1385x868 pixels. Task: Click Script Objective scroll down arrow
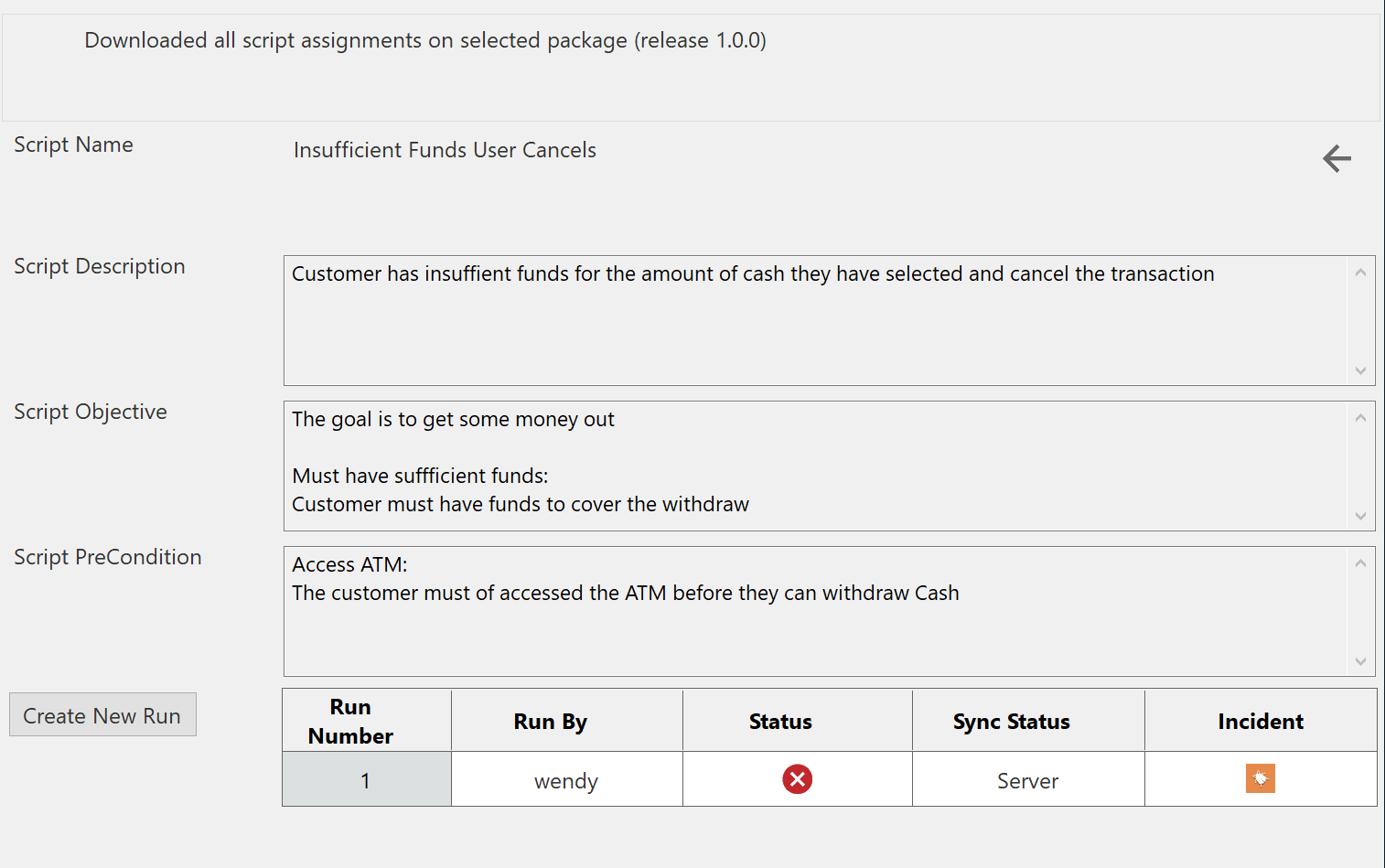click(1360, 516)
